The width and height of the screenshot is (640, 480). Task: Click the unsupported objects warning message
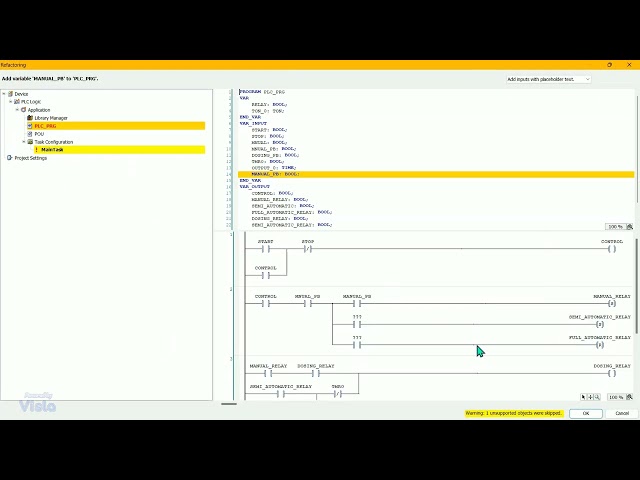514,413
